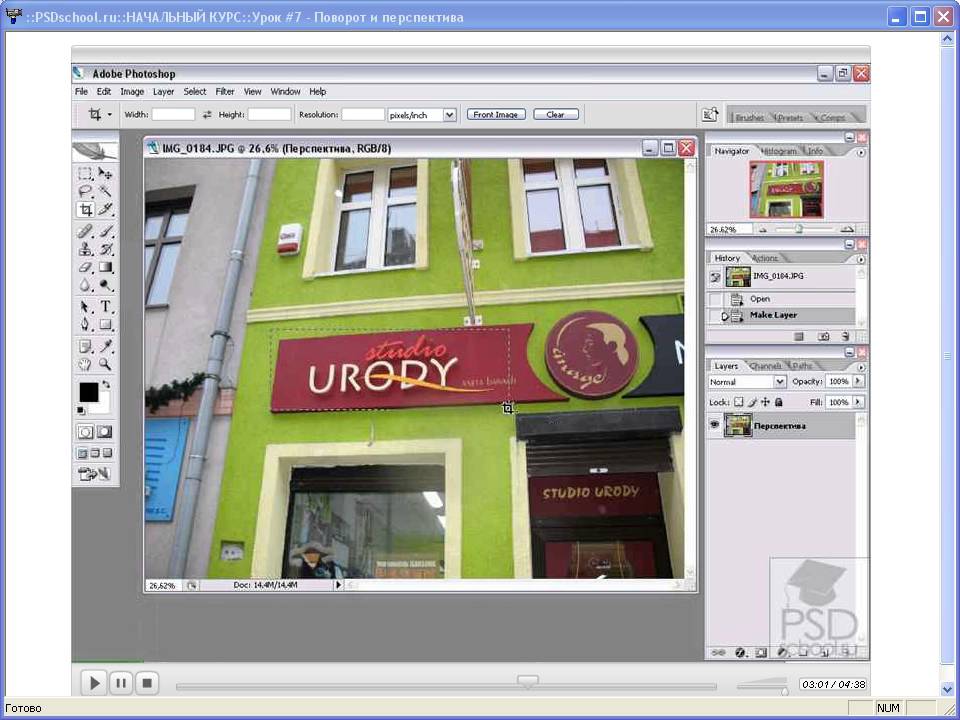Click the Front Image button

pyautogui.click(x=496, y=114)
